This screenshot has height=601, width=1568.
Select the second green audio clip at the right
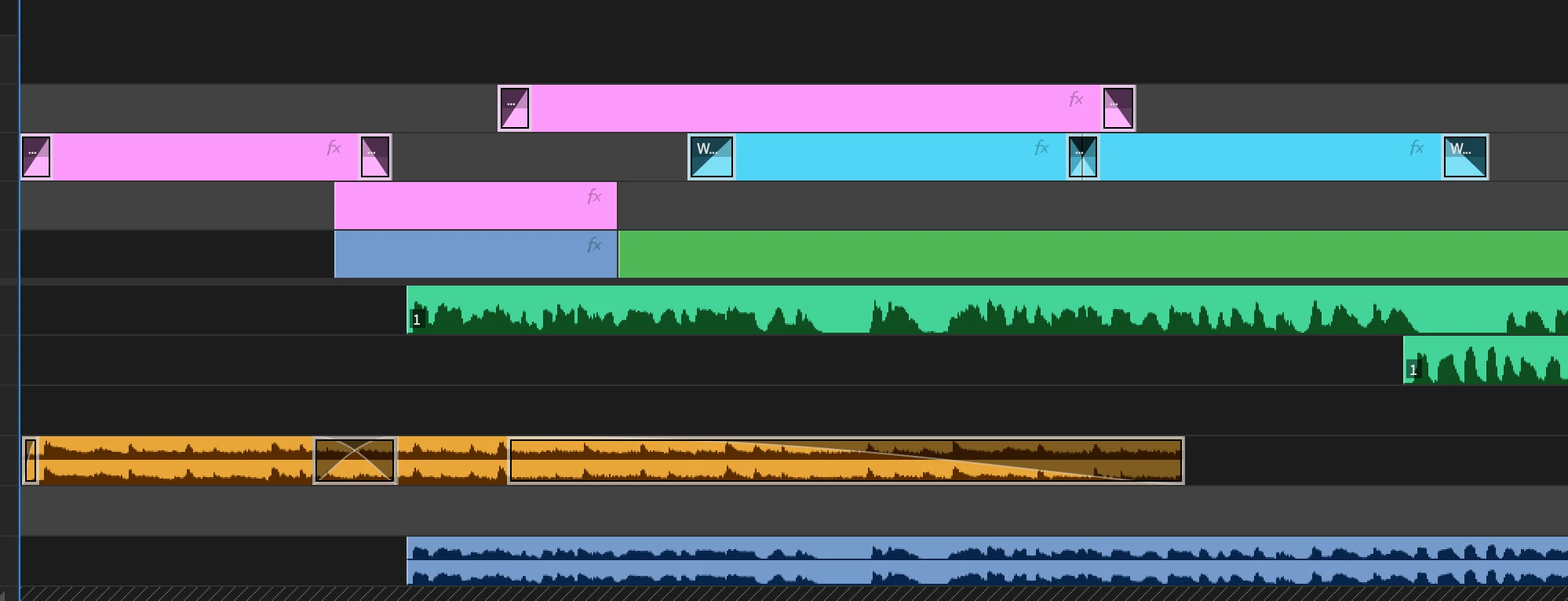click(1486, 360)
